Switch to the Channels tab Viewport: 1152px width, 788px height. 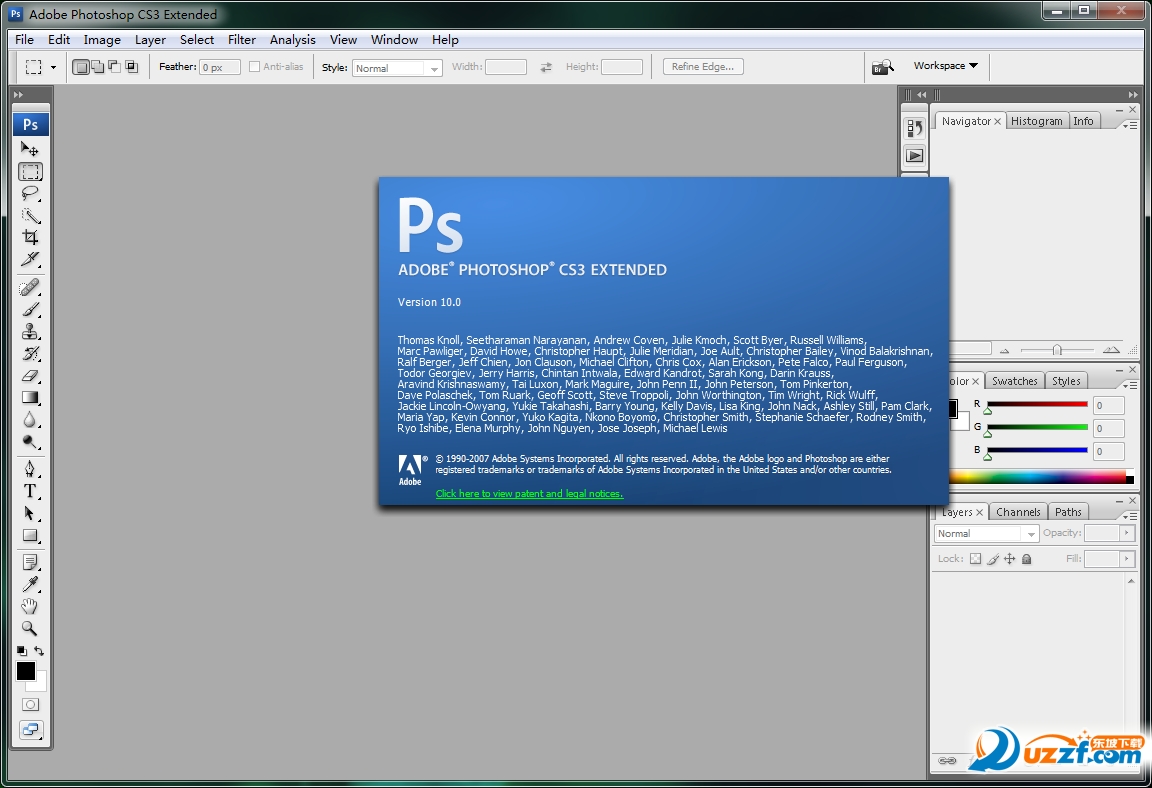click(x=1018, y=511)
